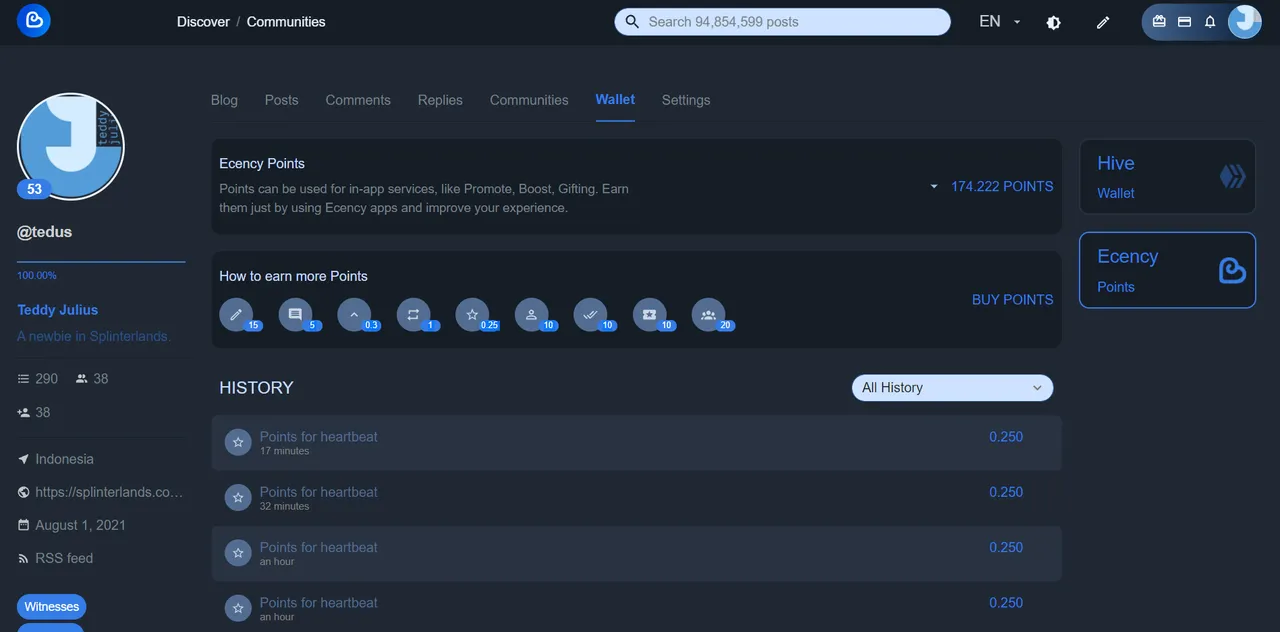Switch to the Posts tab
Viewport: 1280px width, 632px height.
(281, 100)
